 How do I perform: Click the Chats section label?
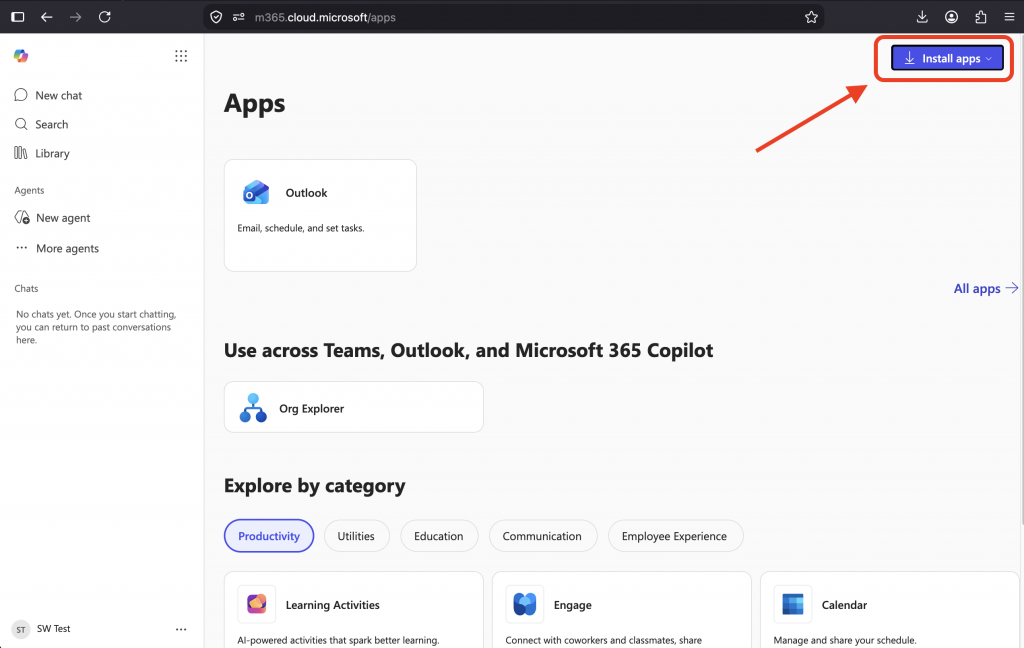pyautogui.click(x=26, y=288)
